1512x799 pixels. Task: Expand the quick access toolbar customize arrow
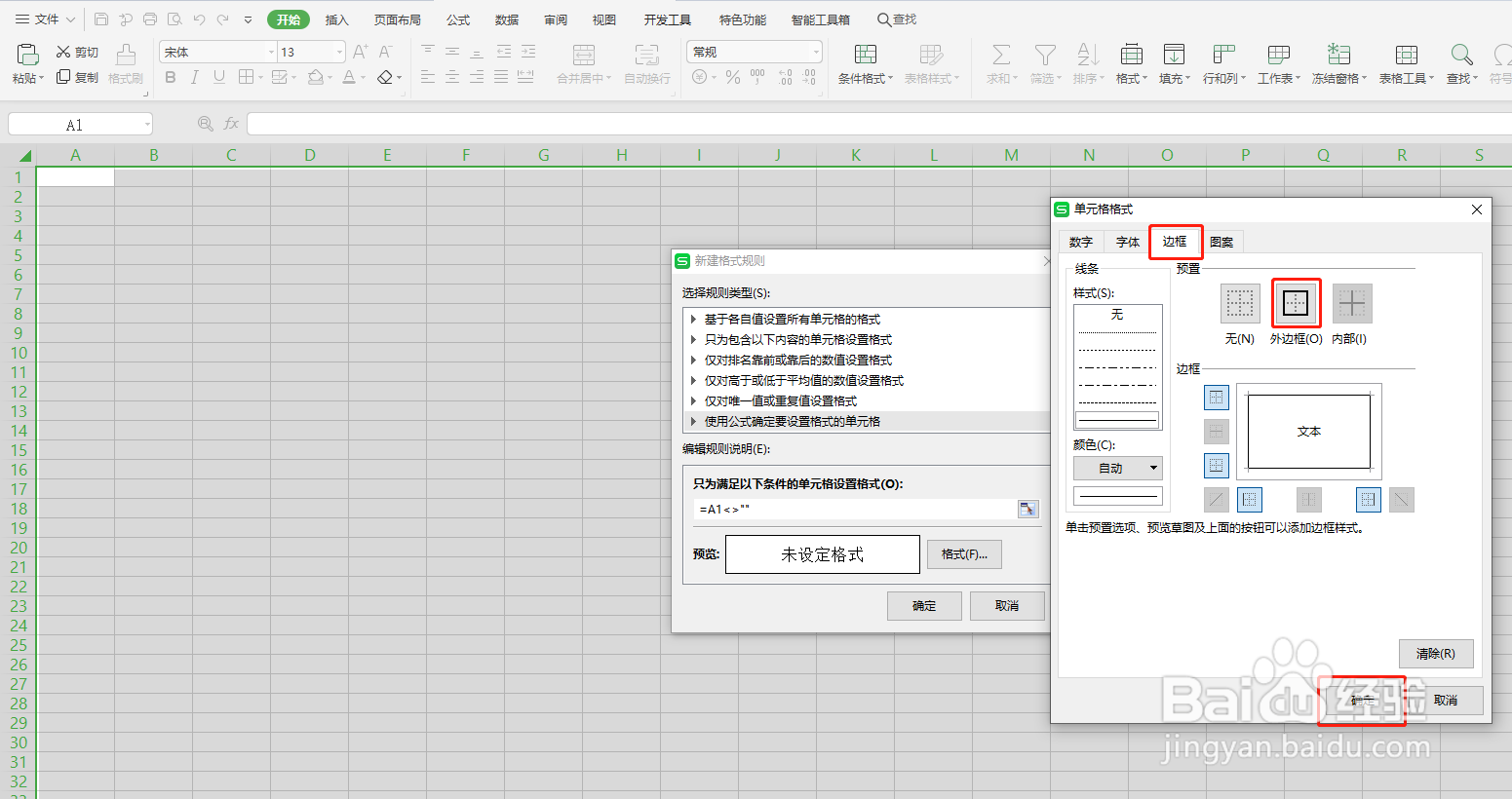pos(249,19)
